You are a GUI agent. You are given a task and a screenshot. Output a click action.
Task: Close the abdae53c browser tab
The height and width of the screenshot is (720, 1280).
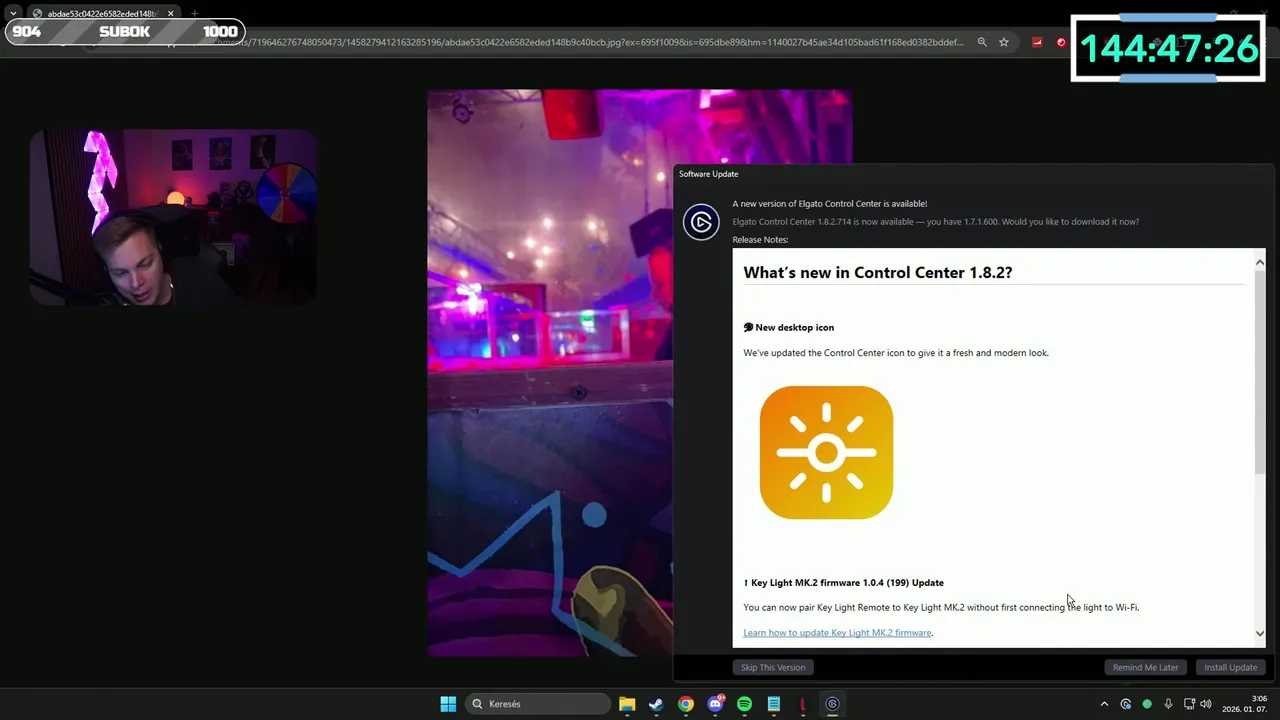coord(170,14)
